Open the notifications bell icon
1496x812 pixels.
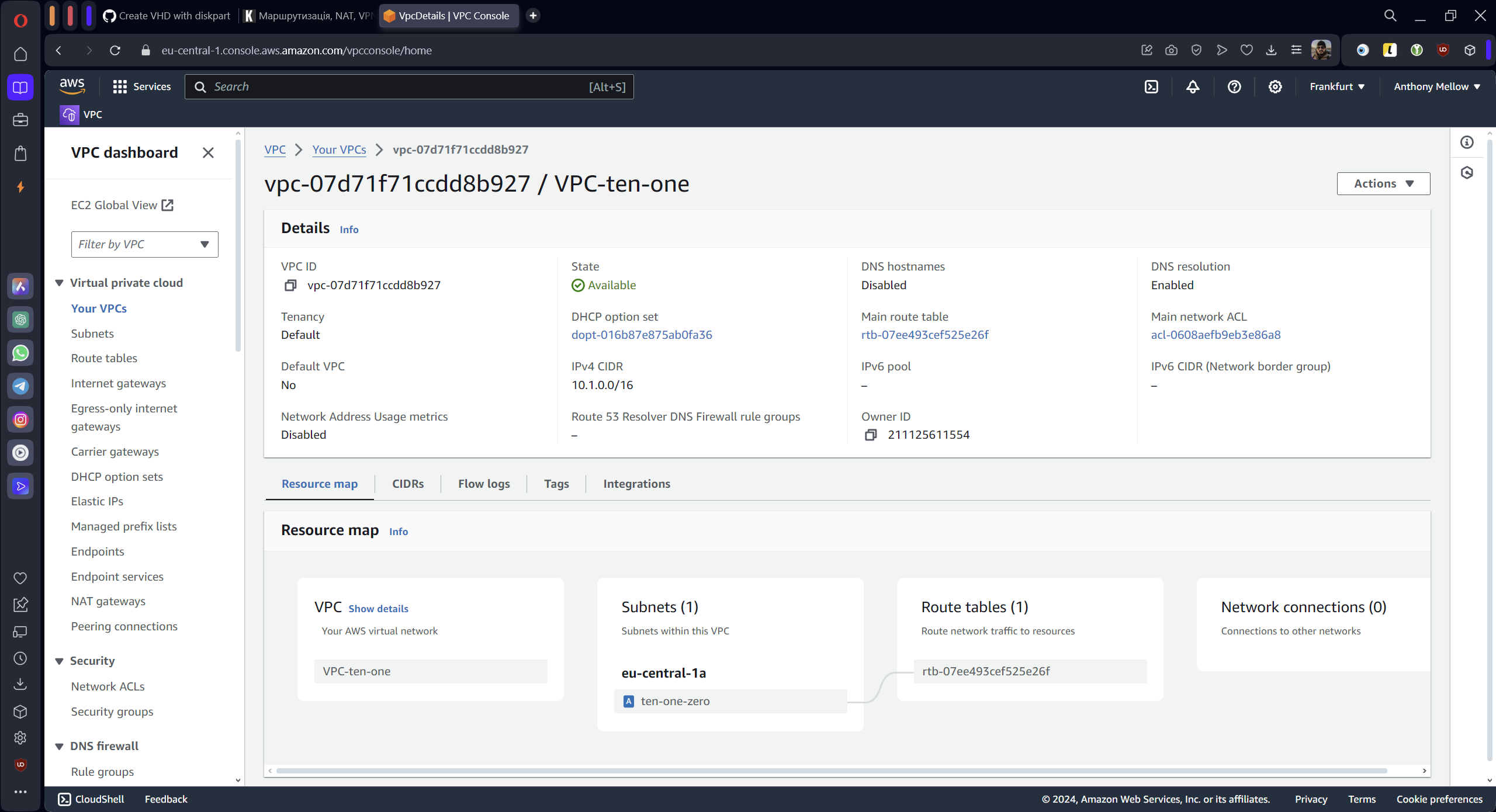coord(1193,86)
